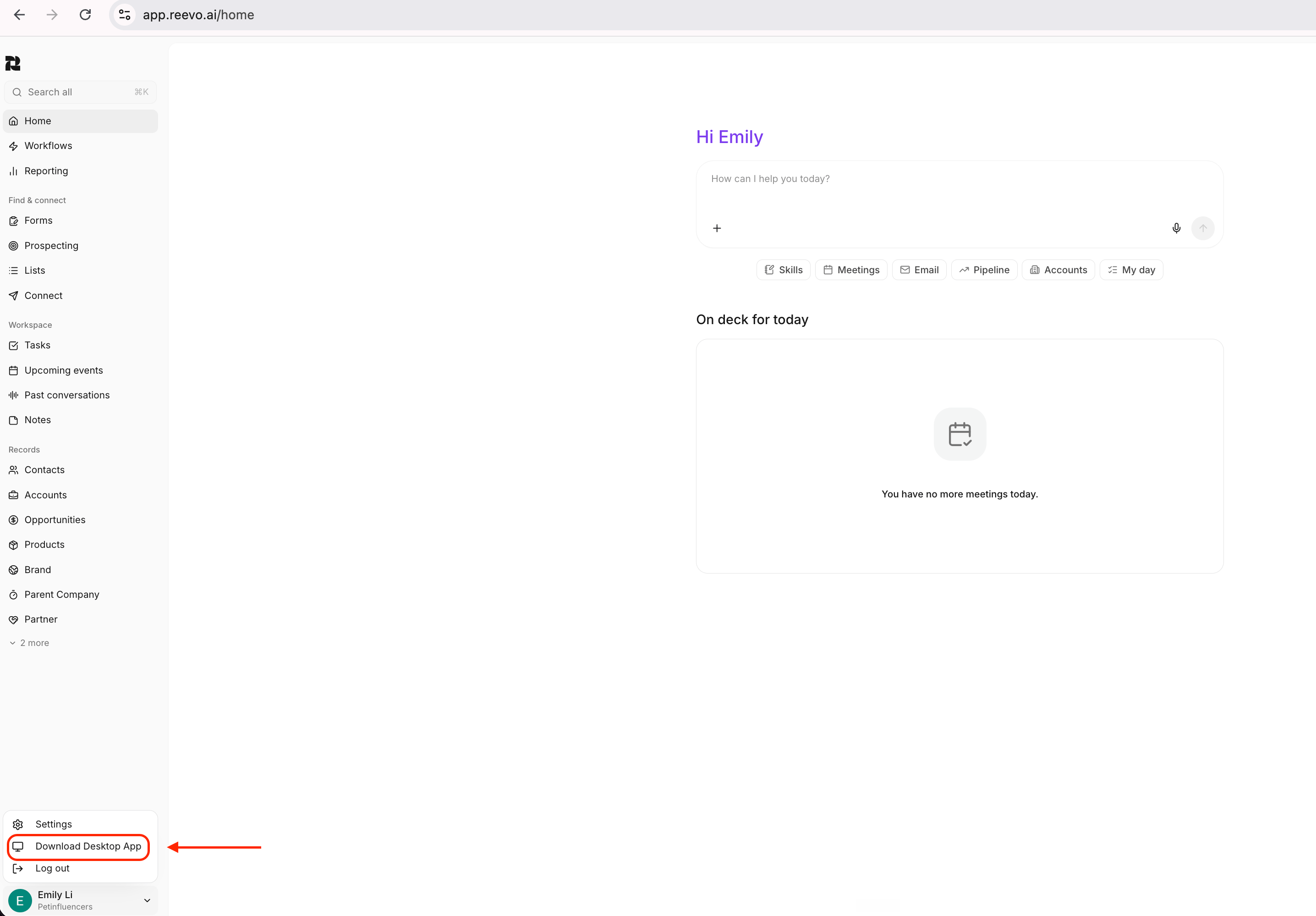Click the Email quick action
Image resolution: width=1316 pixels, height=916 pixels.
coord(919,270)
